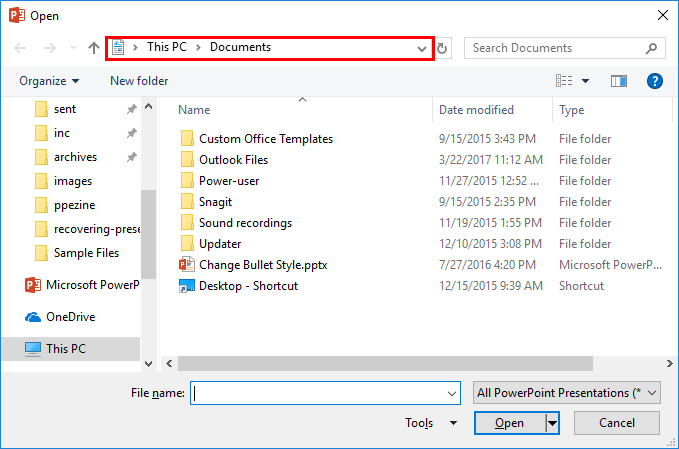The image size is (679, 449).
Task: Click the pin icon beside inc
Action: tap(132, 133)
